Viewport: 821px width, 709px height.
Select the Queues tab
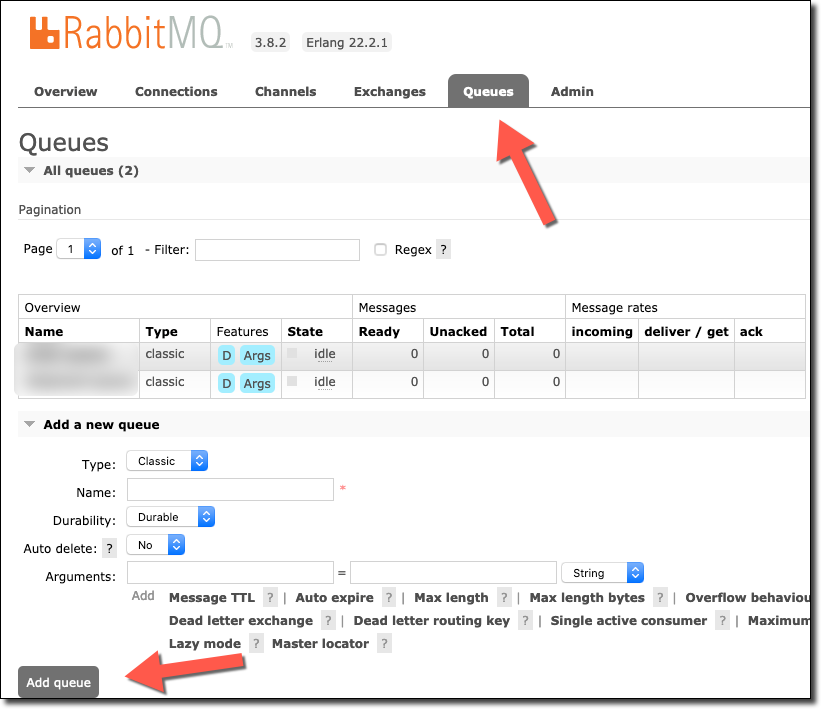[488, 92]
